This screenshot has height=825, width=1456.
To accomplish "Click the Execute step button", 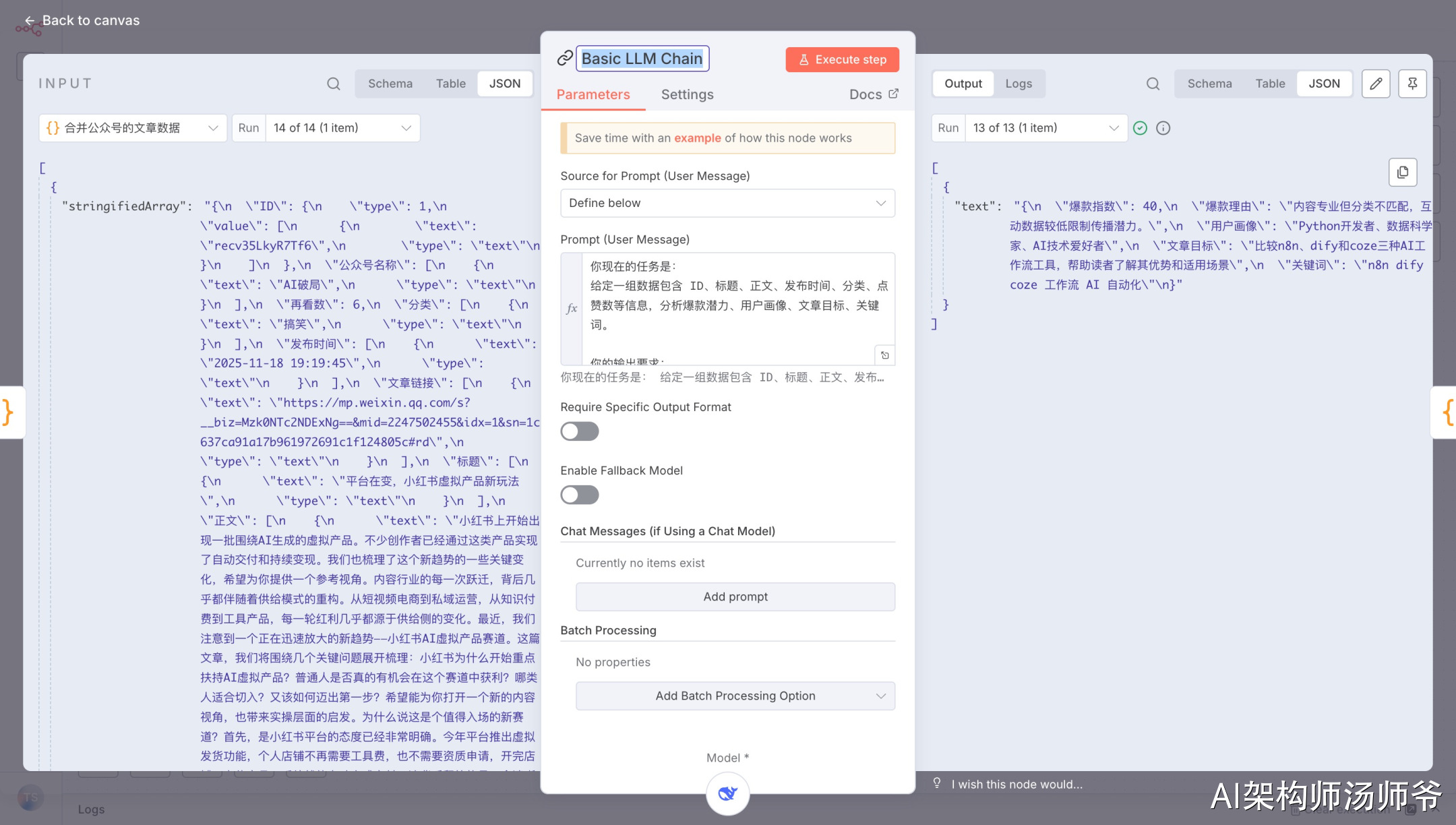I will (842, 59).
